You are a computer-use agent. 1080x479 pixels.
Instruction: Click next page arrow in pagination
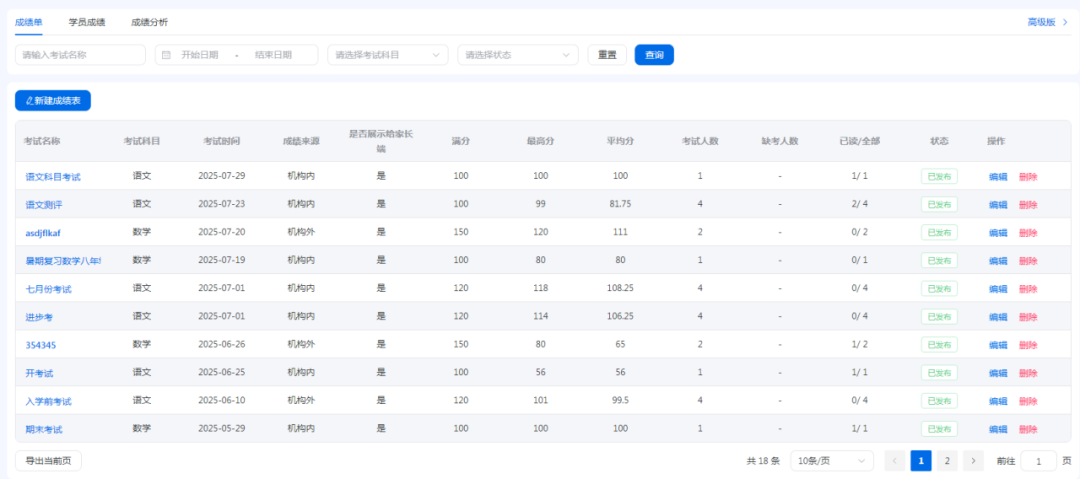pos(973,461)
